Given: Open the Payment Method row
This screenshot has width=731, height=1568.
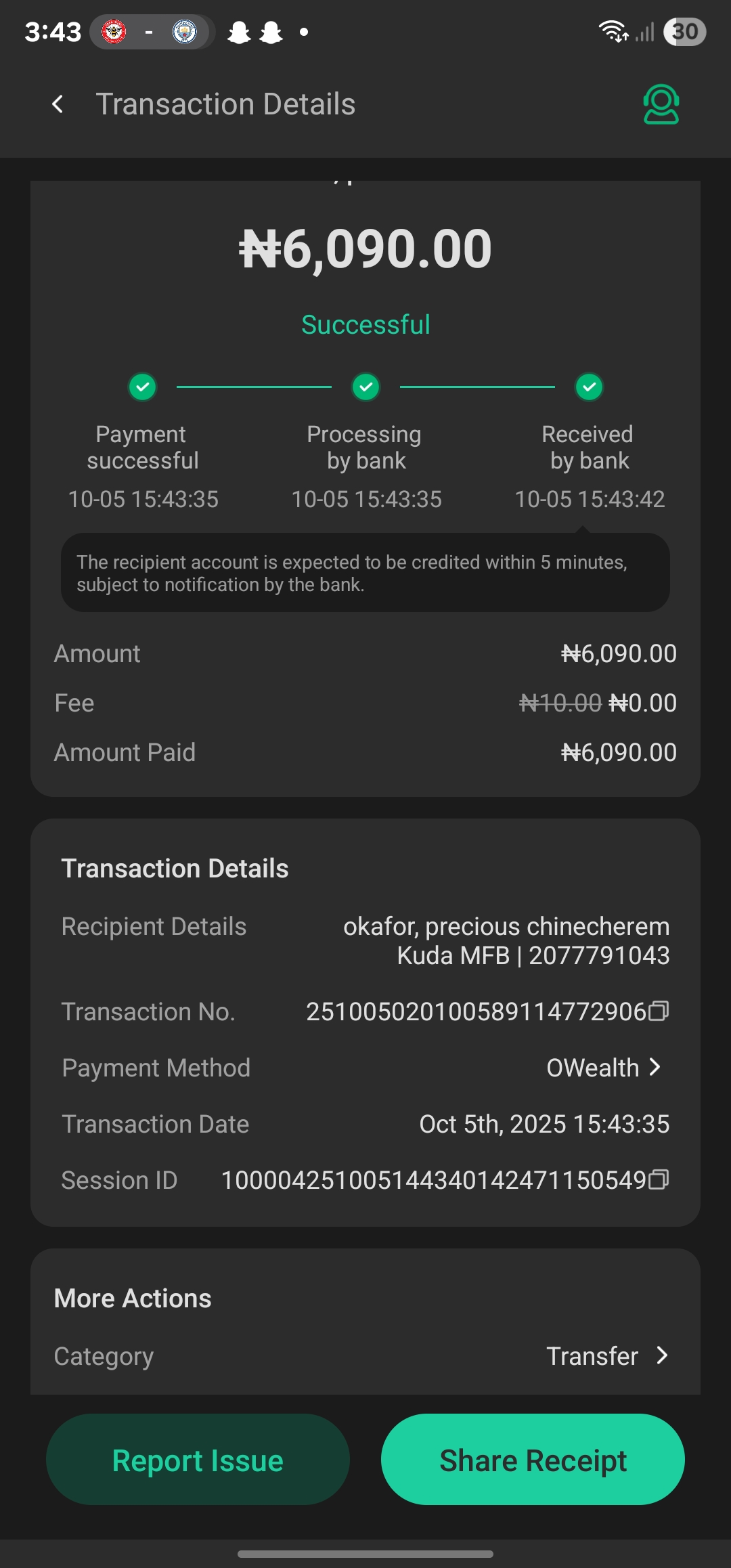Looking at the screenshot, I should pyautogui.click(x=365, y=1068).
